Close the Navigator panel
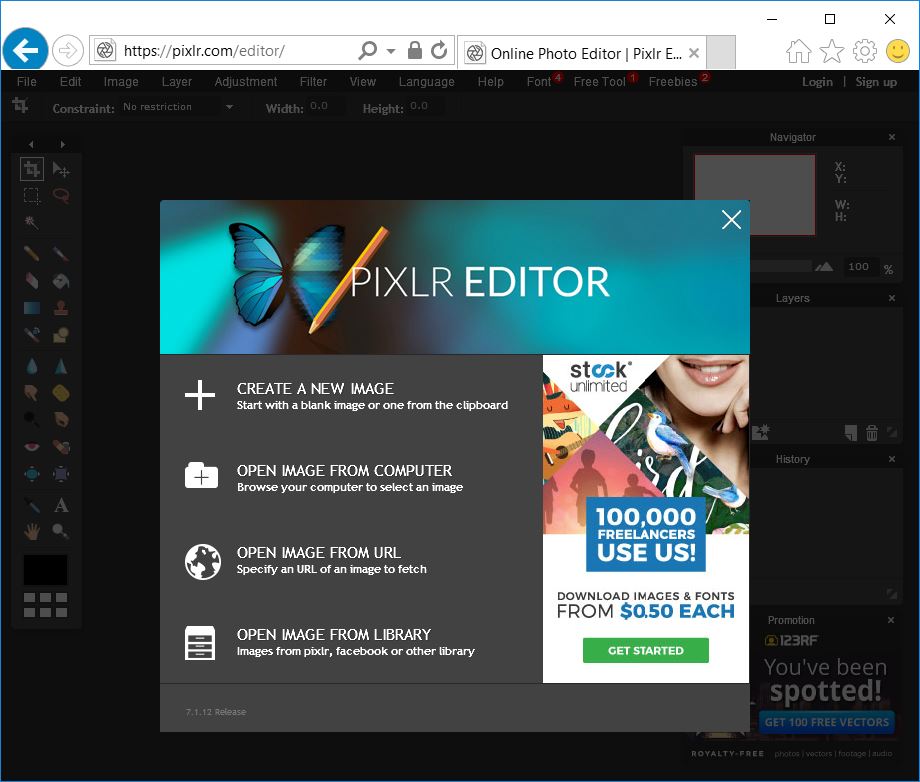 pyautogui.click(x=892, y=137)
